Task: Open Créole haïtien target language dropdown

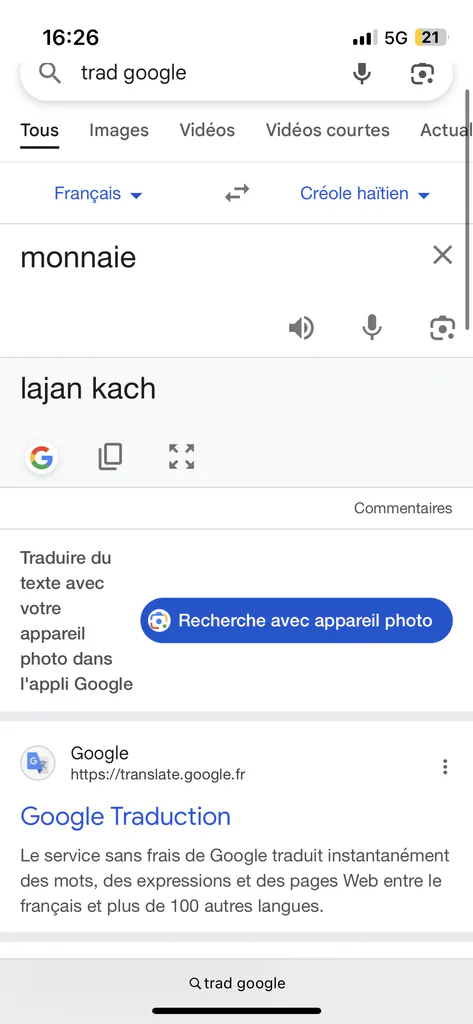Action: click(365, 193)
